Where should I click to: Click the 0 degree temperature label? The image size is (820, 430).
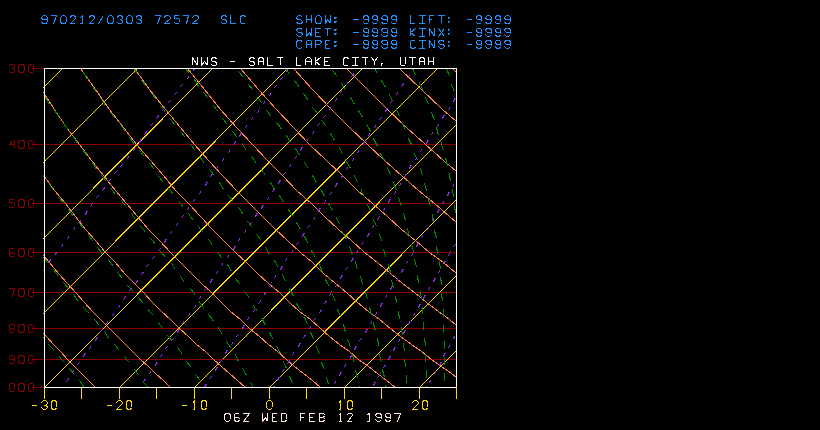click(x=269, y=405)
